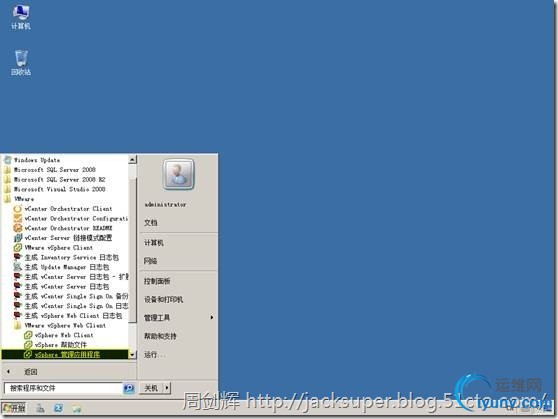The height and width of the screenshot is (419, 558).
Task: Click the vSphere 帮助文件 icon
Action: tap(28, 345)
